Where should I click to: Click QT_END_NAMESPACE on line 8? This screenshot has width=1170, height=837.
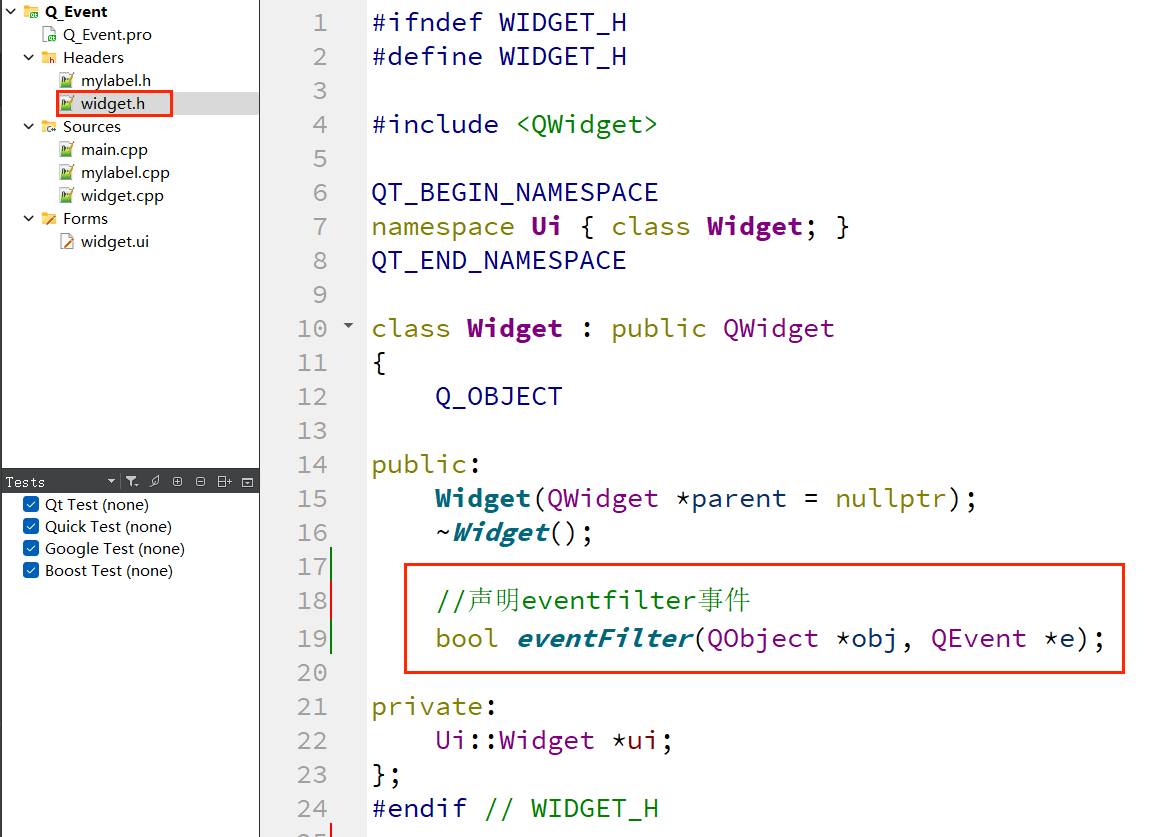pyautogui.click(x=498, y=260)
